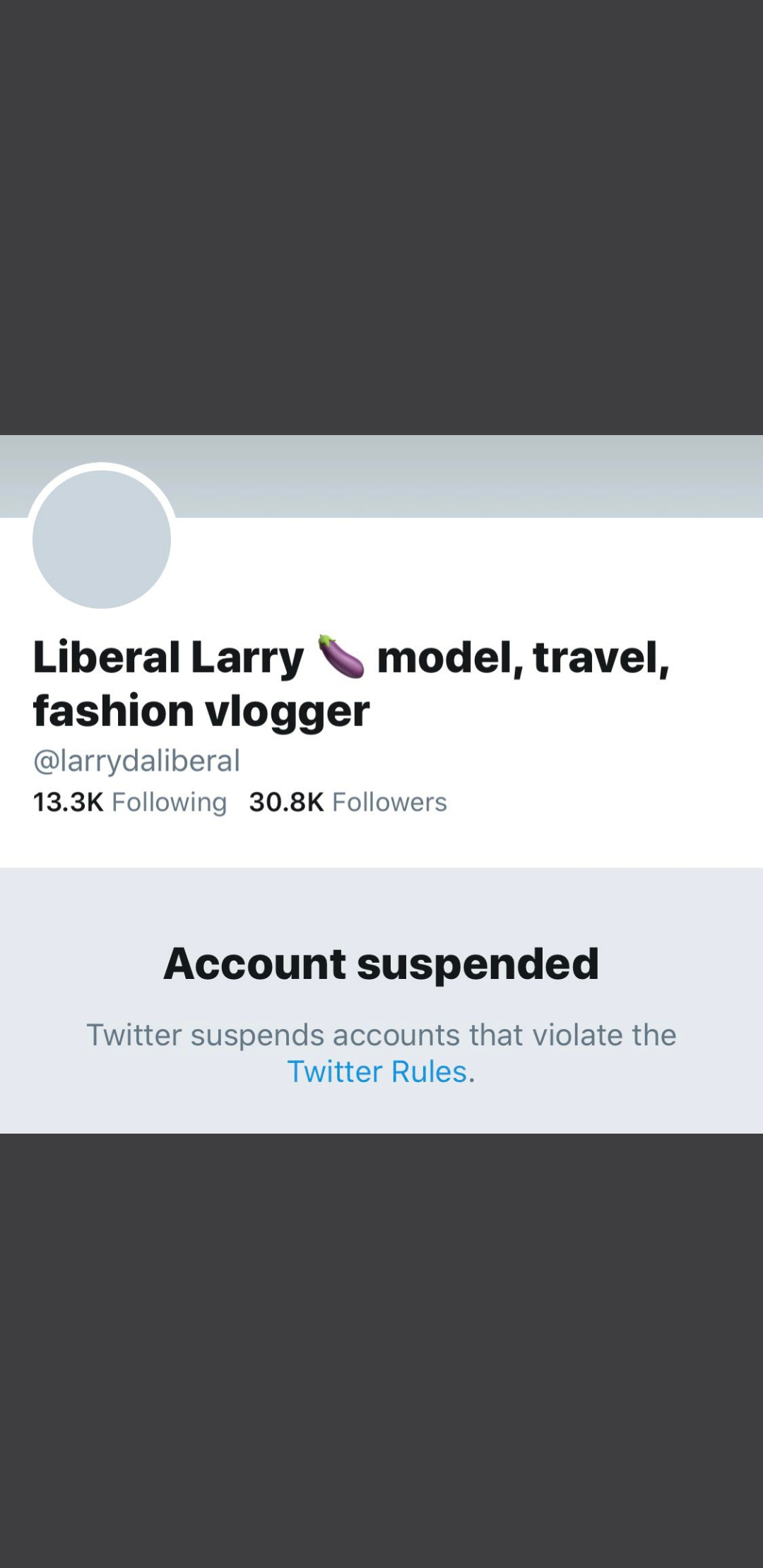Click the eggplant emoji in the name
763x1568 pixels.
(341, 657)
